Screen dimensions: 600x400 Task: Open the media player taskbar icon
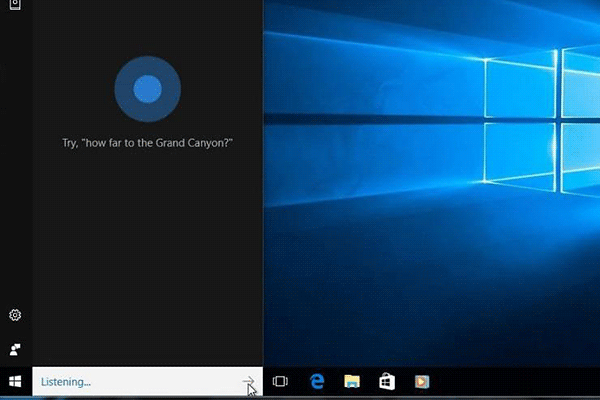pos(422,381)
